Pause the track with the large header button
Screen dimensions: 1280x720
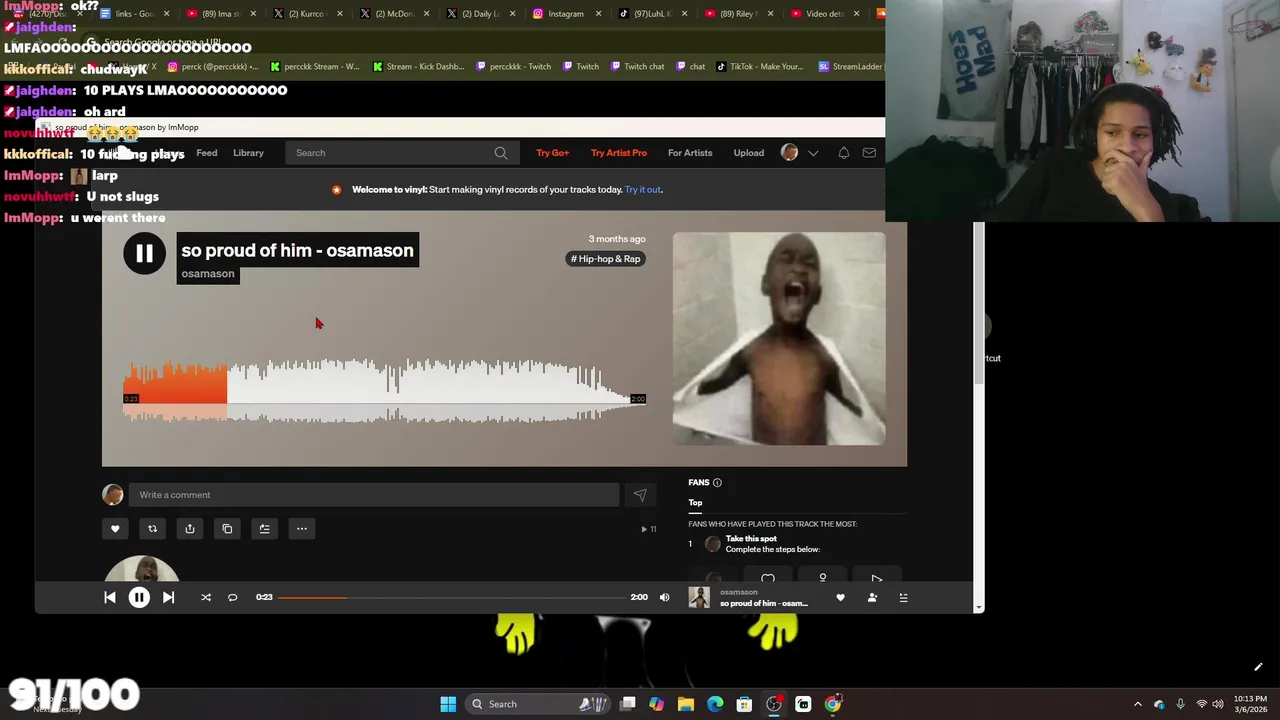tap(144, 253)
